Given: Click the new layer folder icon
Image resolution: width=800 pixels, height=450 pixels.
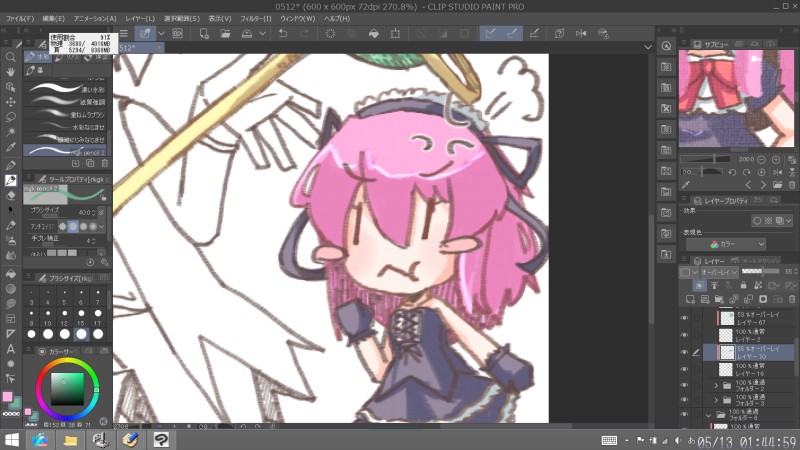Looking at the screenshot, I should (719, 299).
